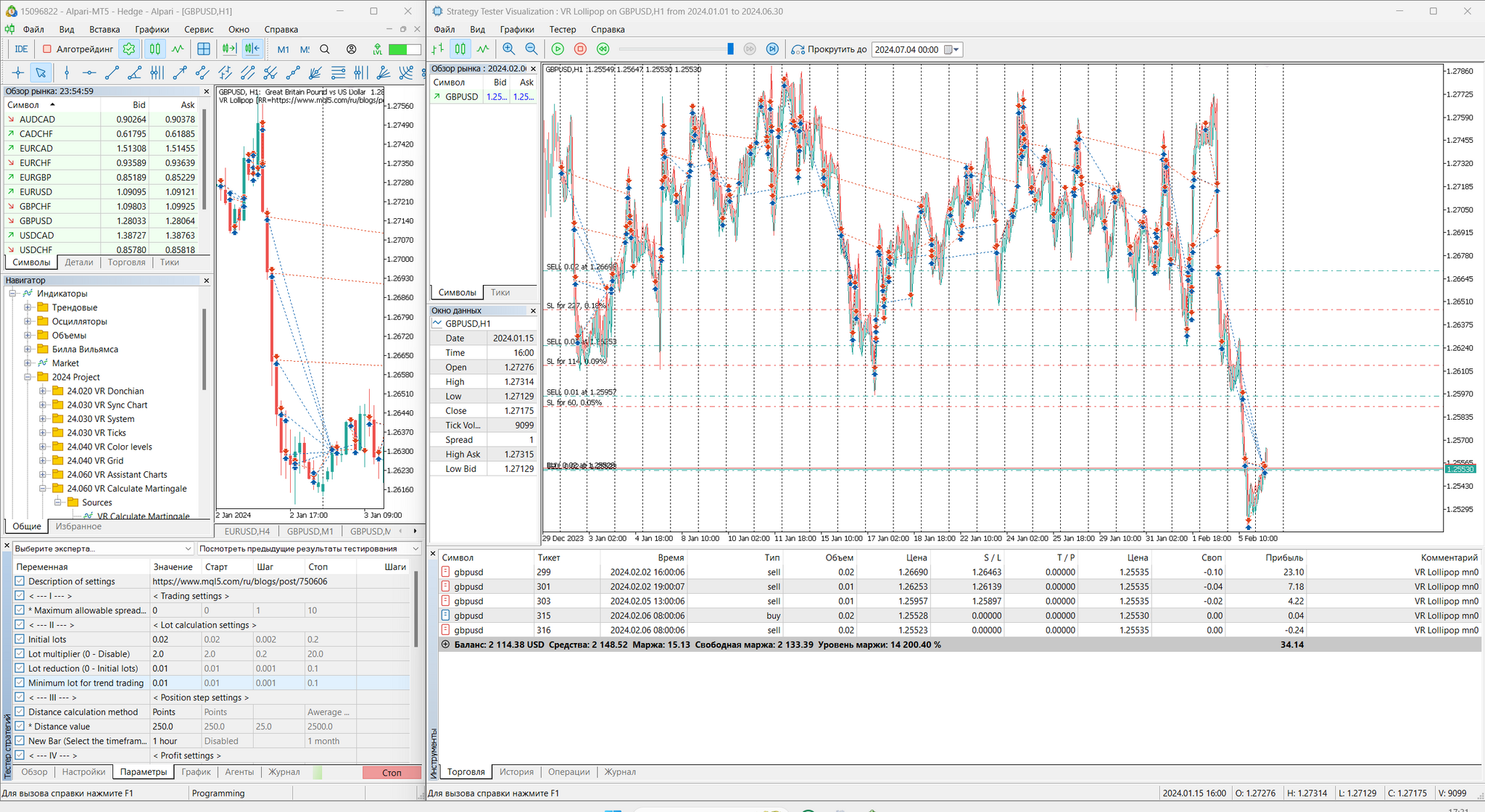Image resolution: width=1485 pixels, height=812 pixels.
Task: Select the arrowed line tool
Action: 180,72
